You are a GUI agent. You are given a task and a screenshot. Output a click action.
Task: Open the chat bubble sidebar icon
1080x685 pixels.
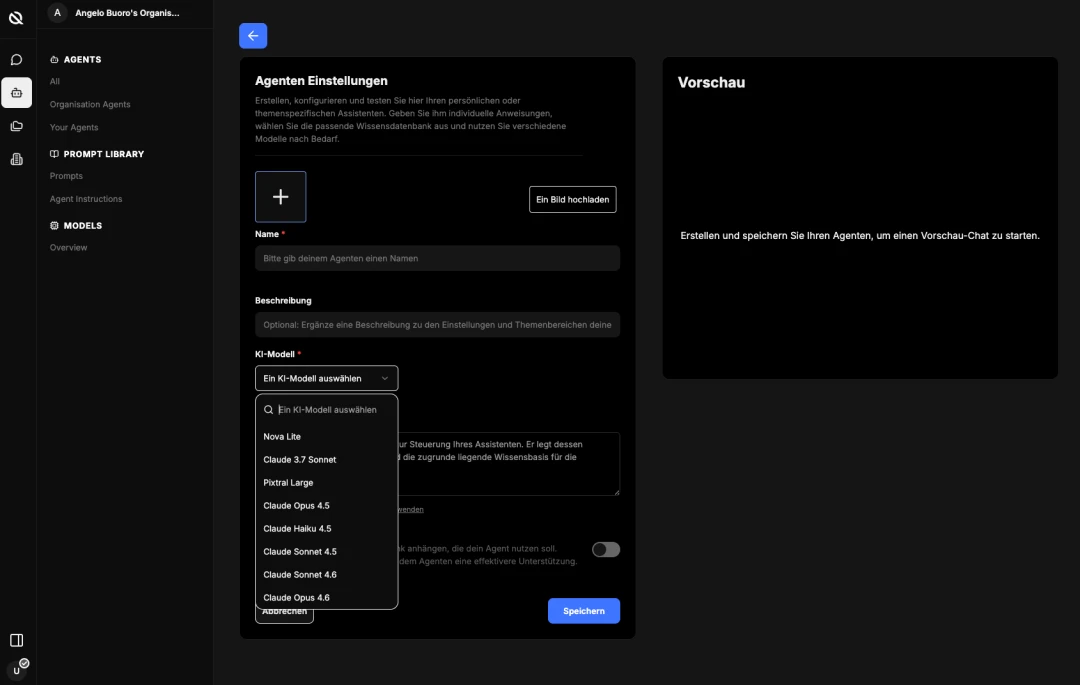[x=17, y=60]
